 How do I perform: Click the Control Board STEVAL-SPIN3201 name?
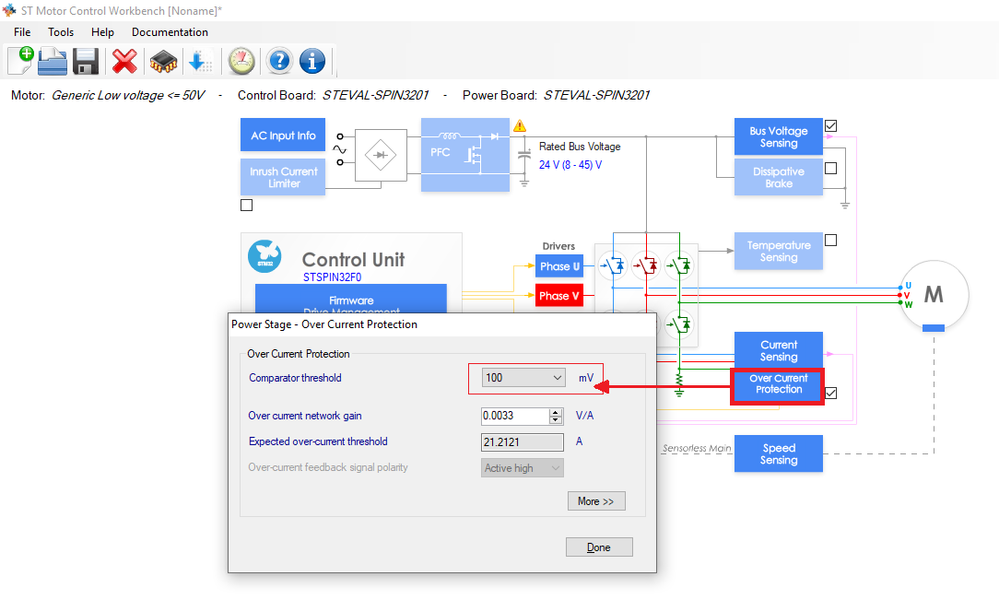pos(375,96)
